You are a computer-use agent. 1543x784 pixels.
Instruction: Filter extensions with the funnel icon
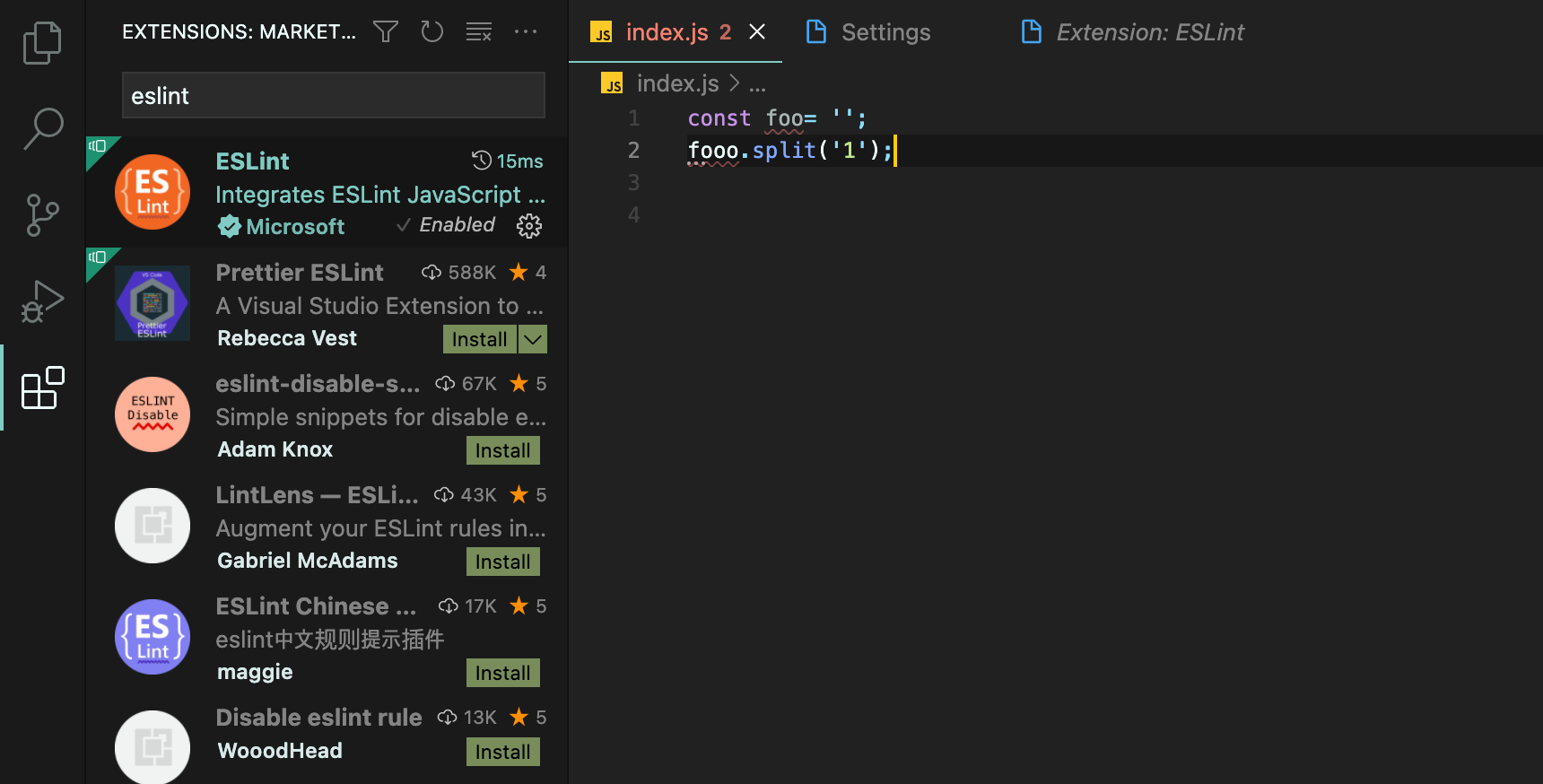pyautogui.click(x=386, y=32)
